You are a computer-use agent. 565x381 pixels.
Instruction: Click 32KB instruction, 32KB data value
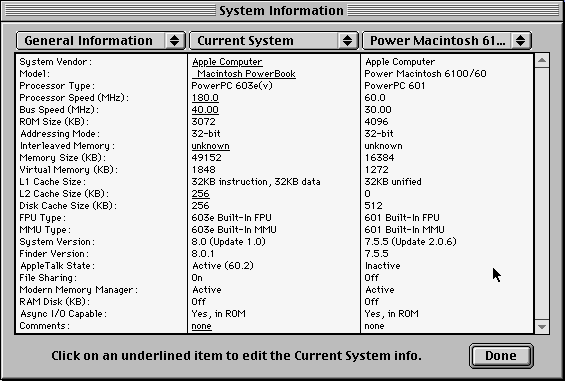click(x=256, y=182)
